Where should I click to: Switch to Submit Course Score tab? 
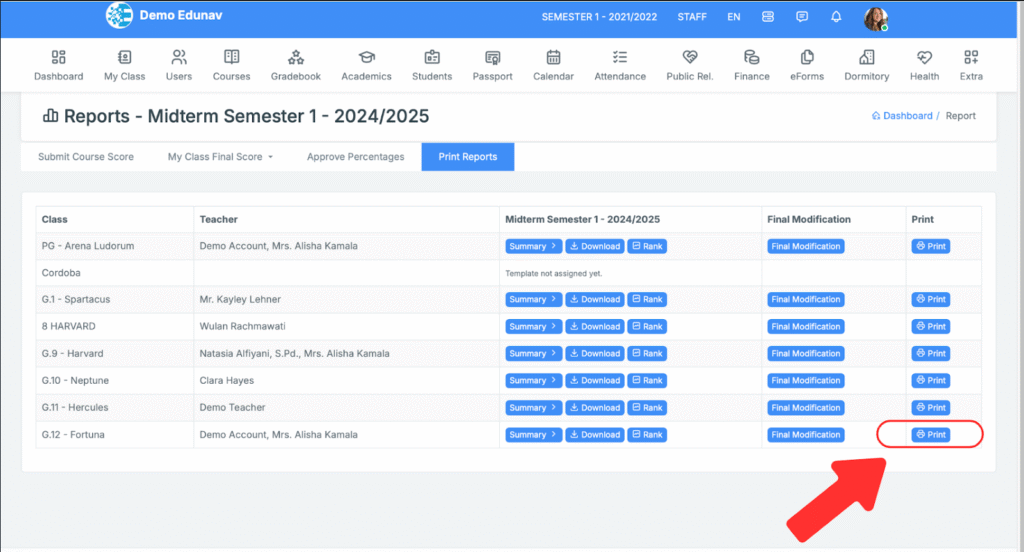(x=86, y=157)
